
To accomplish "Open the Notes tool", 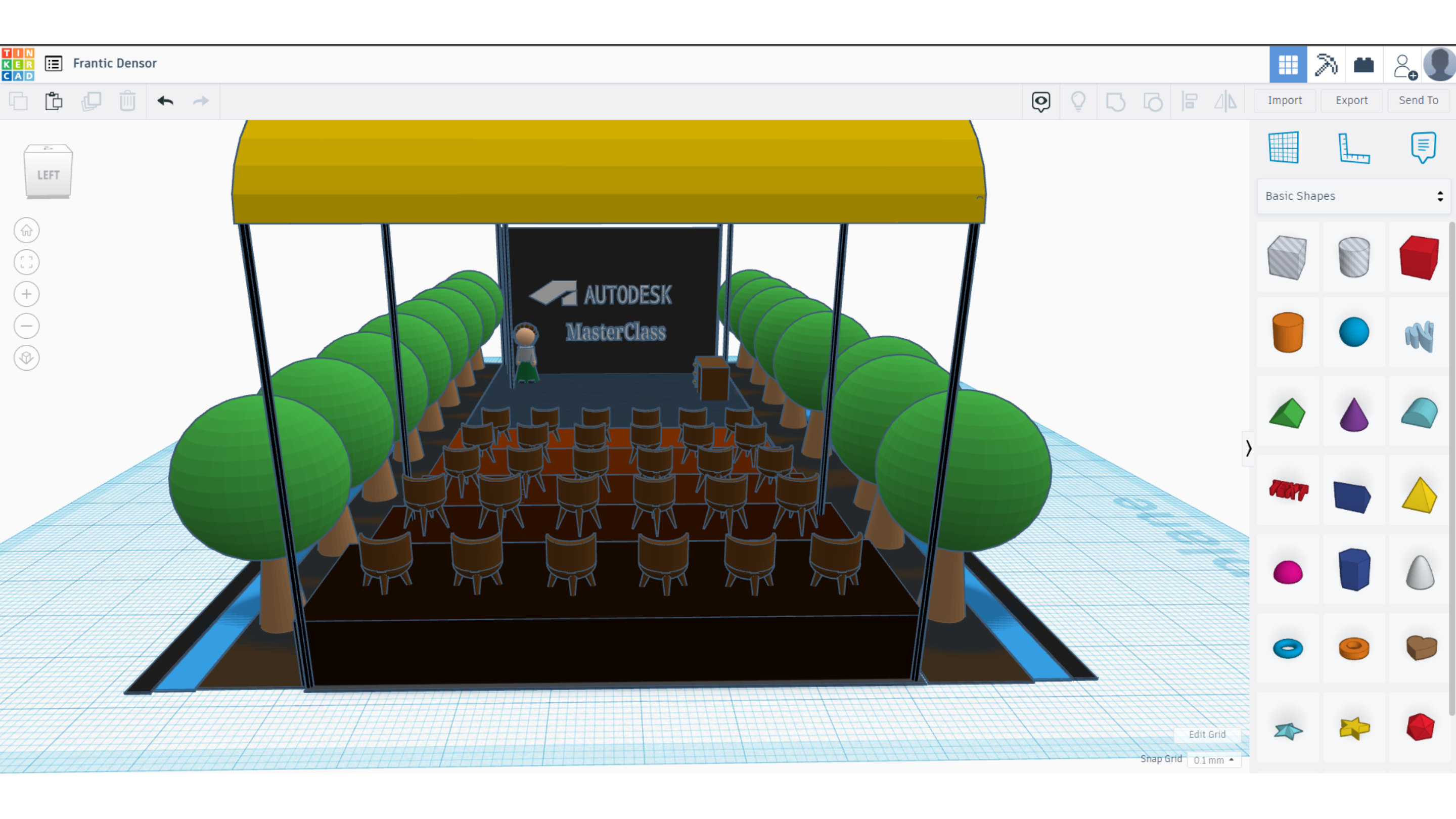I will tap(1423, 148).
